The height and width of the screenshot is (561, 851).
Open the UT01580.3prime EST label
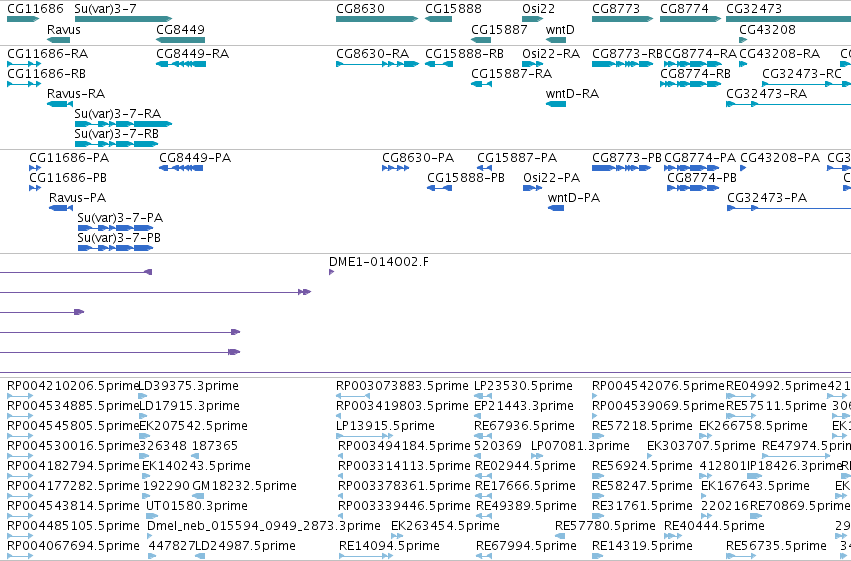point(196,506)
